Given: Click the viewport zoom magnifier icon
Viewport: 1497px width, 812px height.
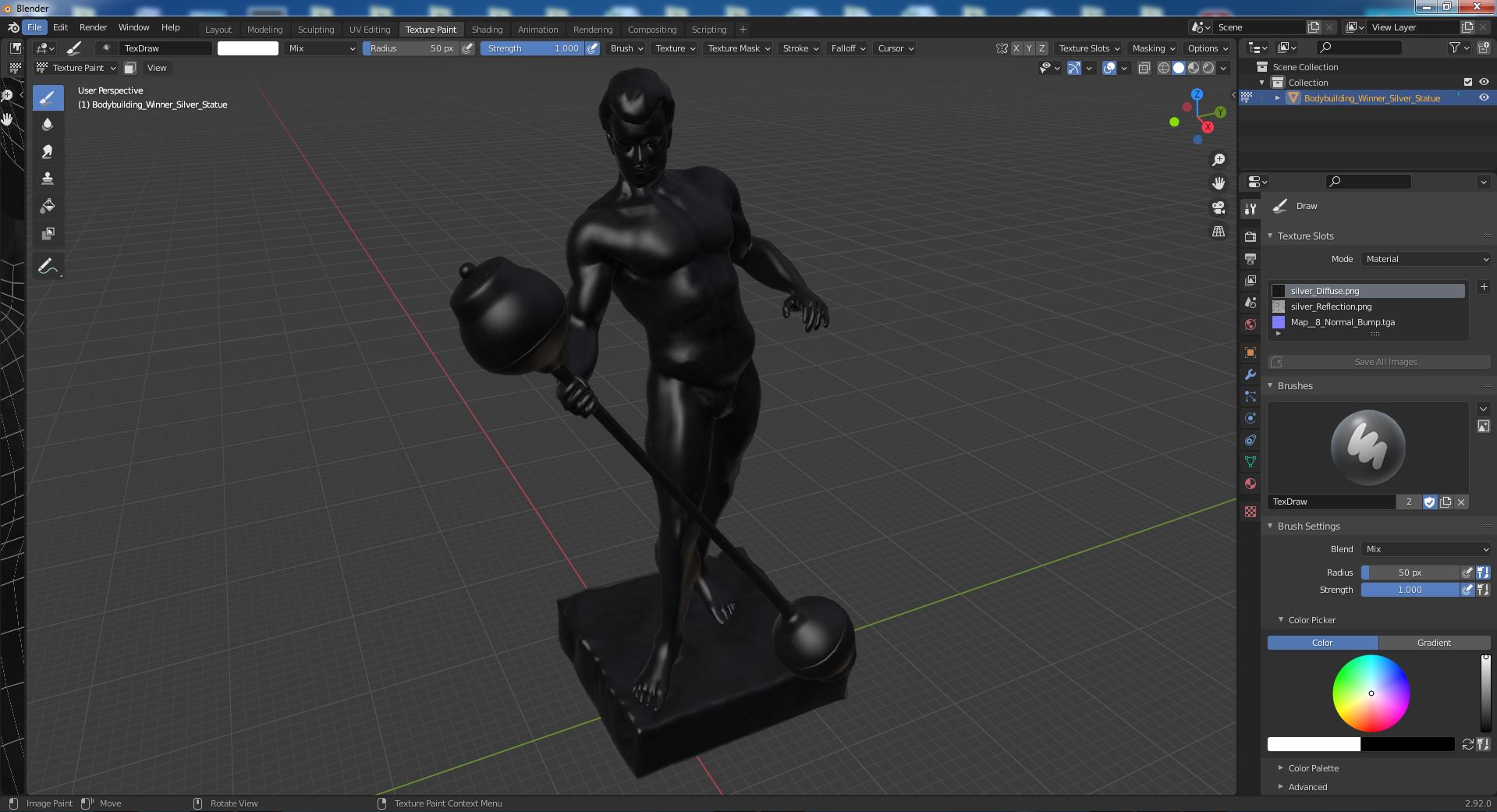Looking at the screenshot, I should click(x=1218, y=160).
